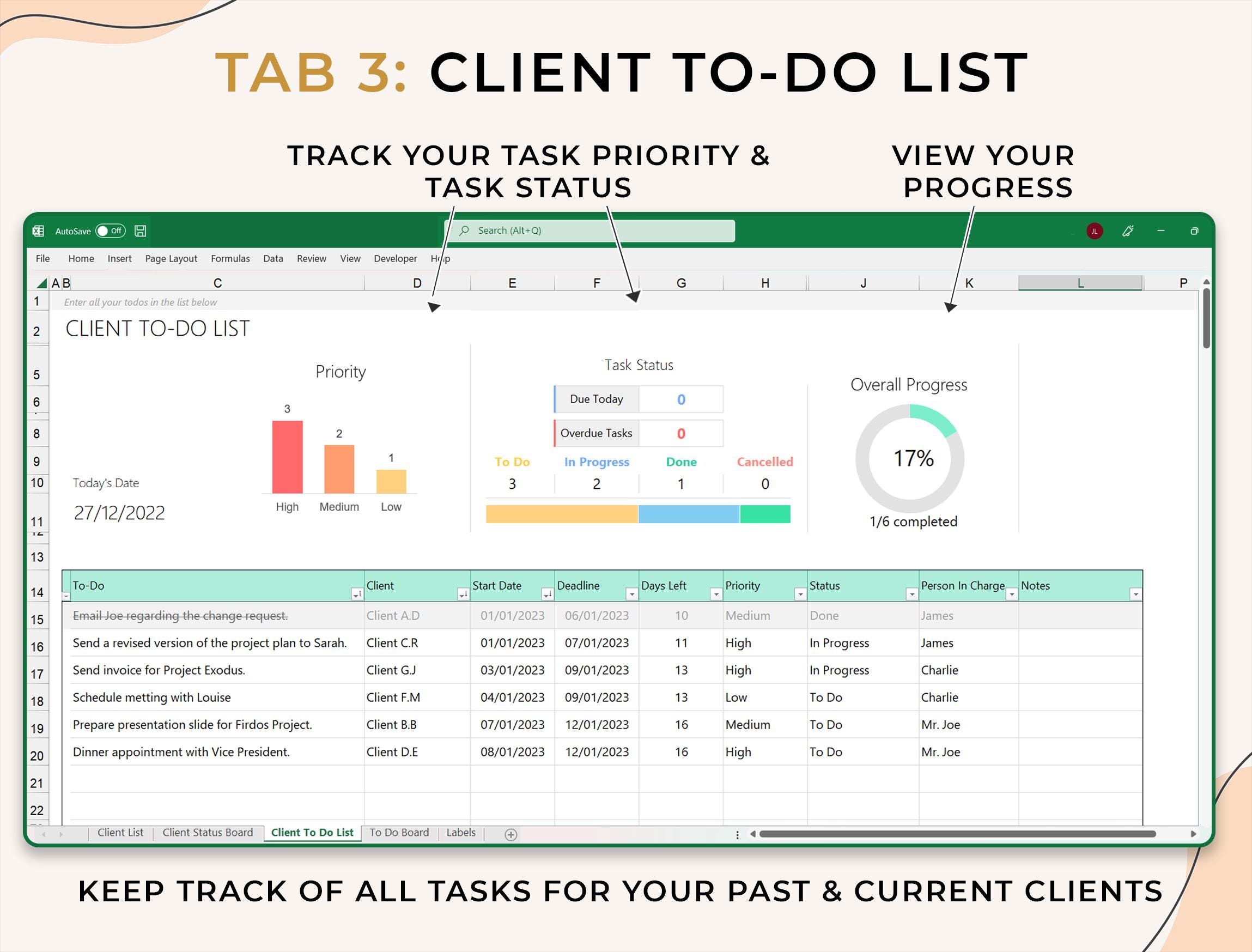The image size is (1252, 952).
Task: Click the Select All triangle above row numbers
Action: (40, 282)
